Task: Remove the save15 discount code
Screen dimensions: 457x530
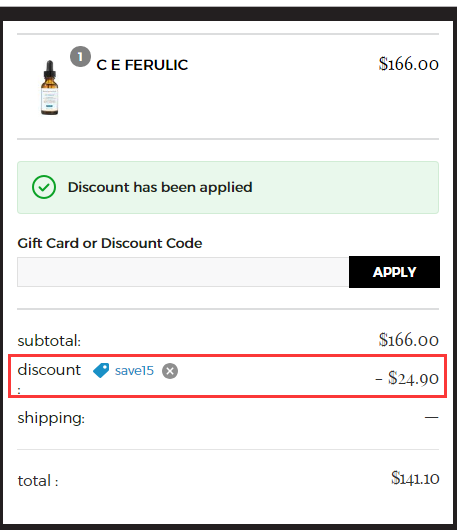Action: (170, 371)
